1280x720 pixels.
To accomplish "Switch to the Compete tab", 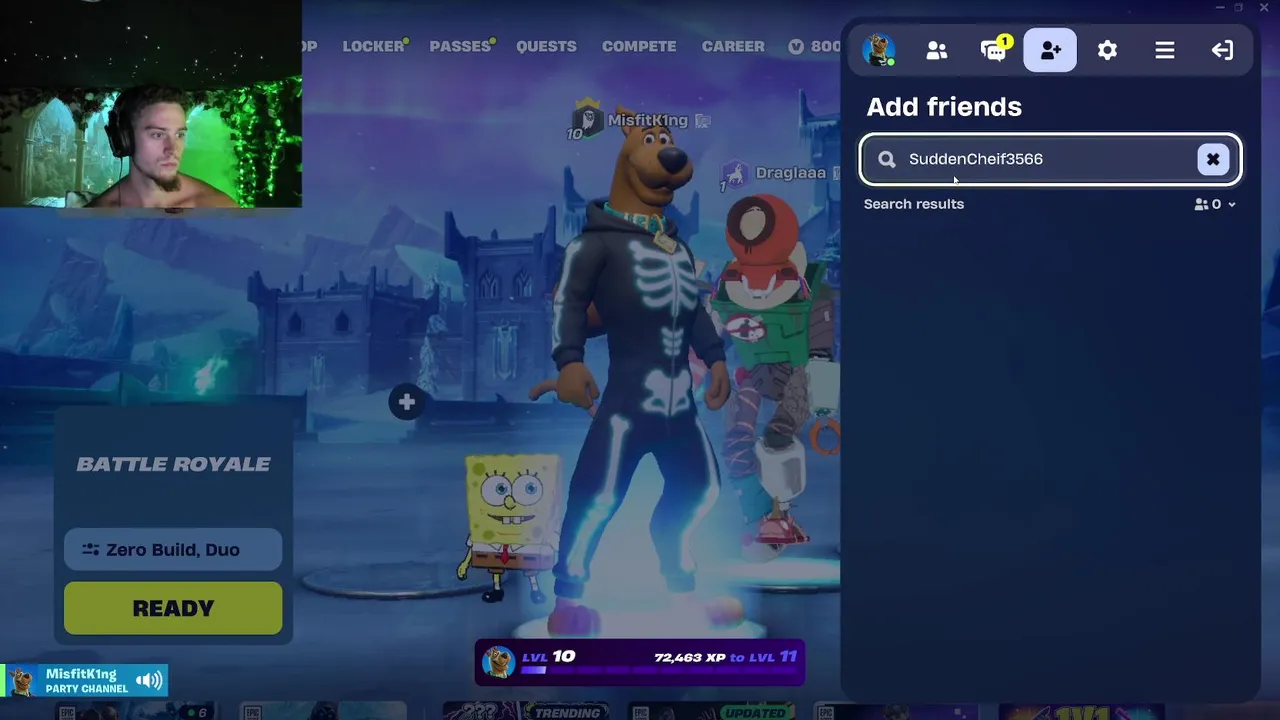I will tap(639, 46).
